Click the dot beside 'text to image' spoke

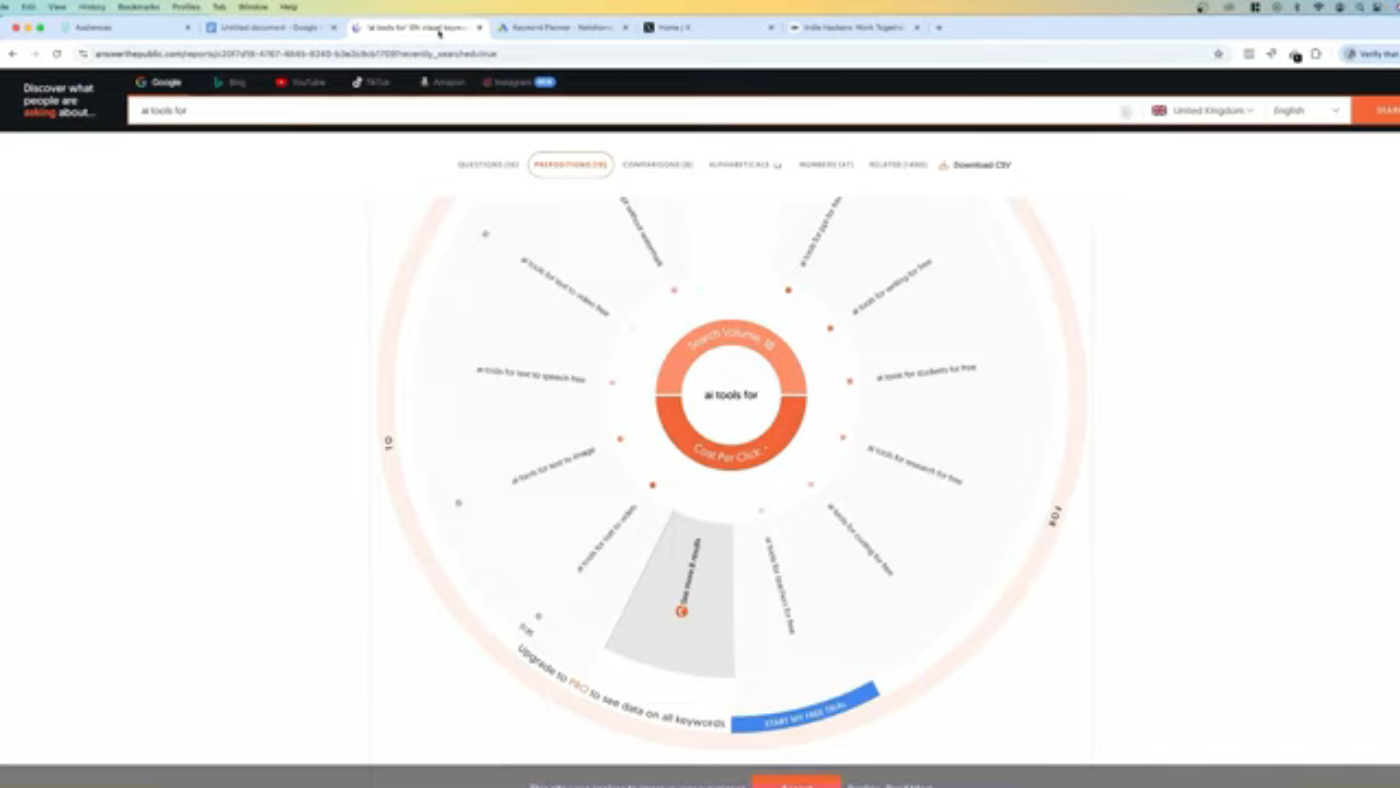[620, 439]
